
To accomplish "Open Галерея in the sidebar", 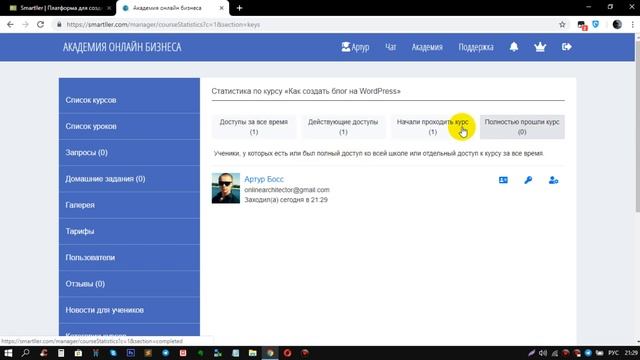I will click(x=129, y=205).
